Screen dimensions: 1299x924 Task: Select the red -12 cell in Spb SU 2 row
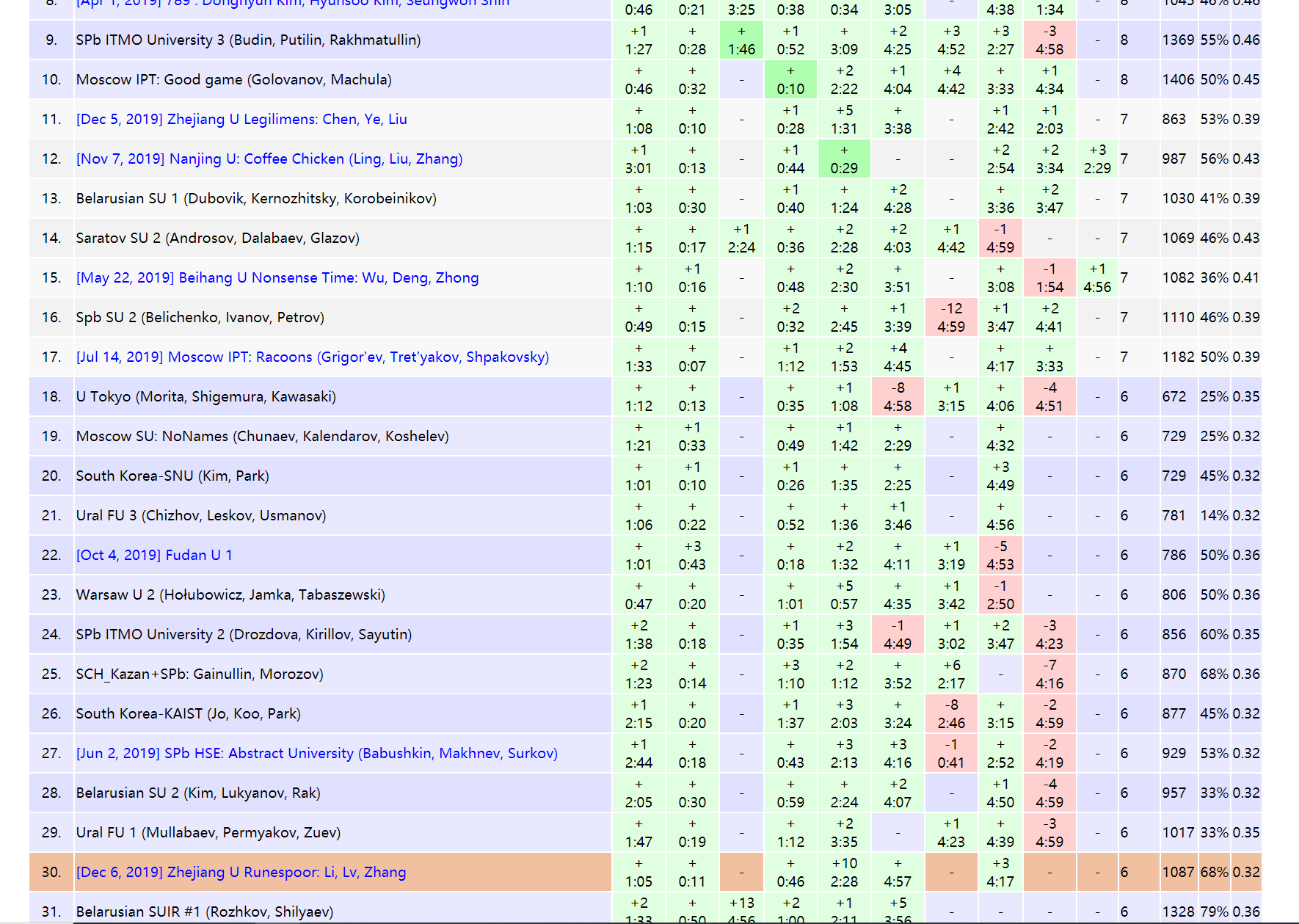coord(951,318)
